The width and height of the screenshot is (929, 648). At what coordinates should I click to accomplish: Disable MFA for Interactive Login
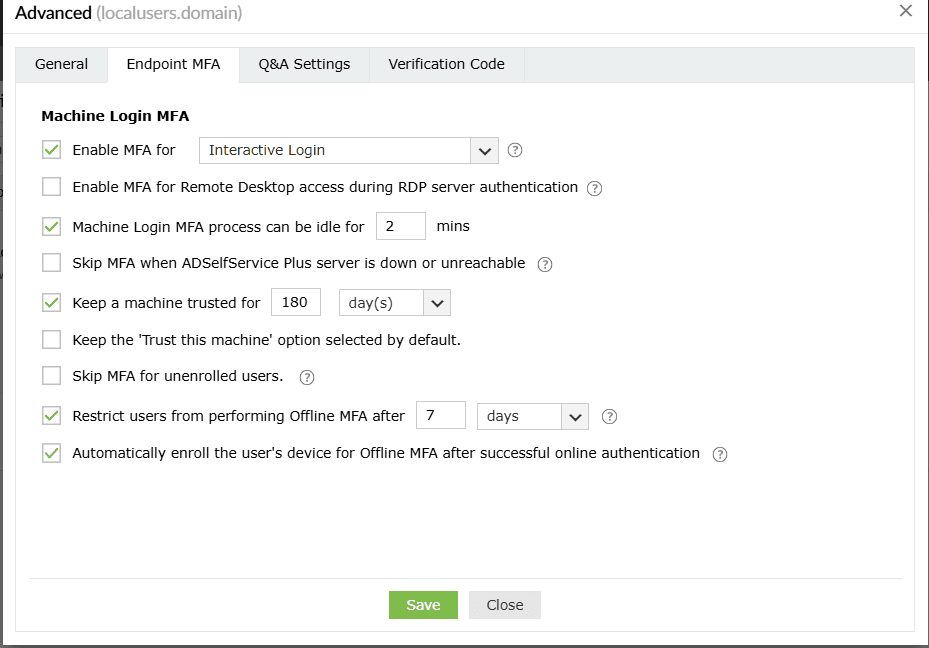click(51, 149)
